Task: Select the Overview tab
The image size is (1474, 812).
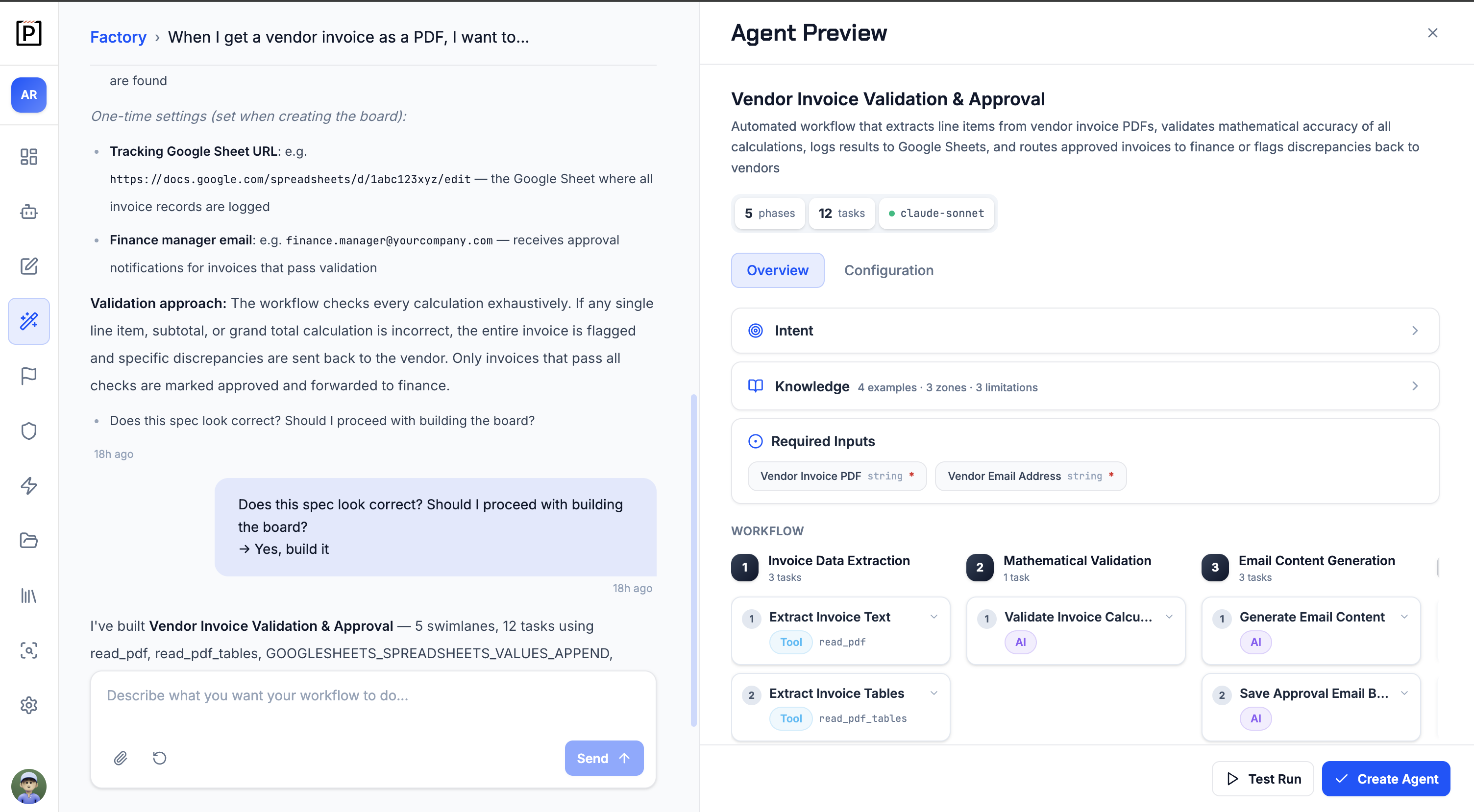Action: tap(778, 270)
